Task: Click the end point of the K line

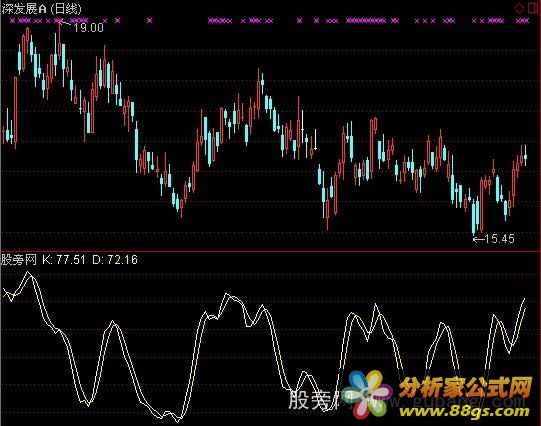Action: (525, 299)
